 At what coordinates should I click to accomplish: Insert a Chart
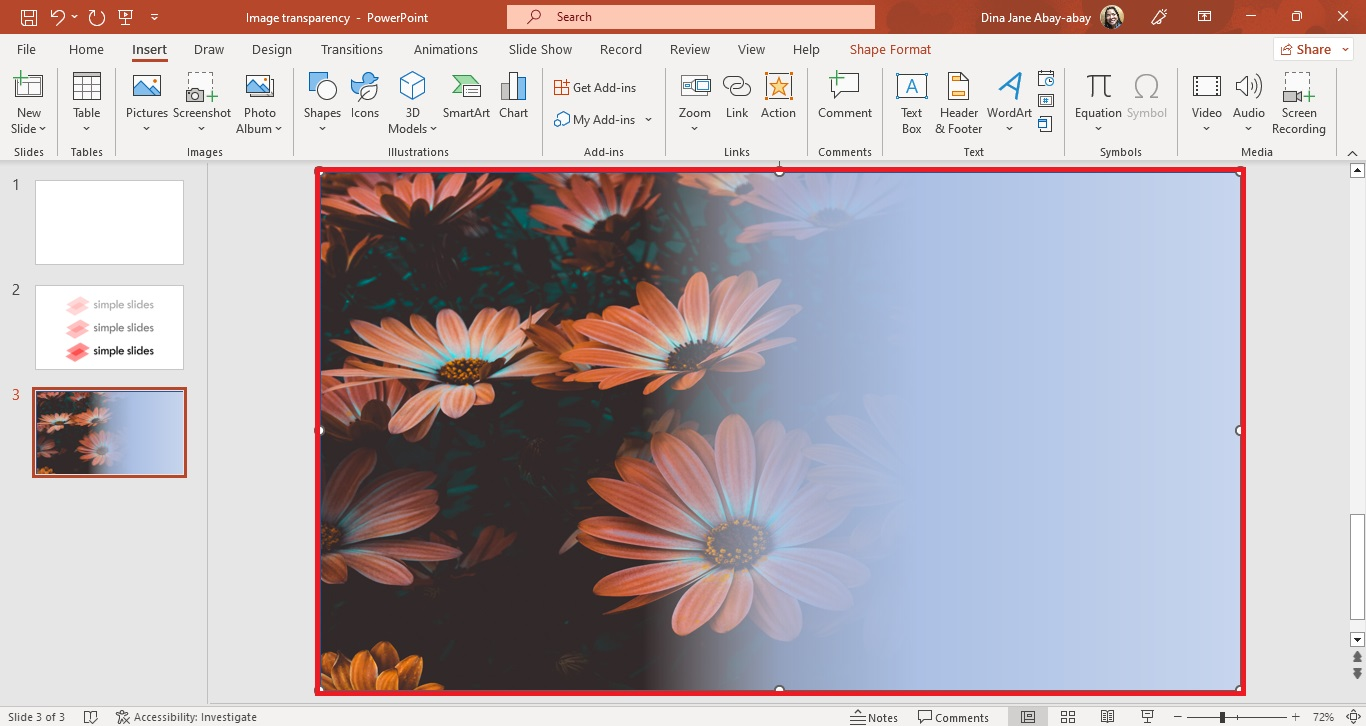513,95
